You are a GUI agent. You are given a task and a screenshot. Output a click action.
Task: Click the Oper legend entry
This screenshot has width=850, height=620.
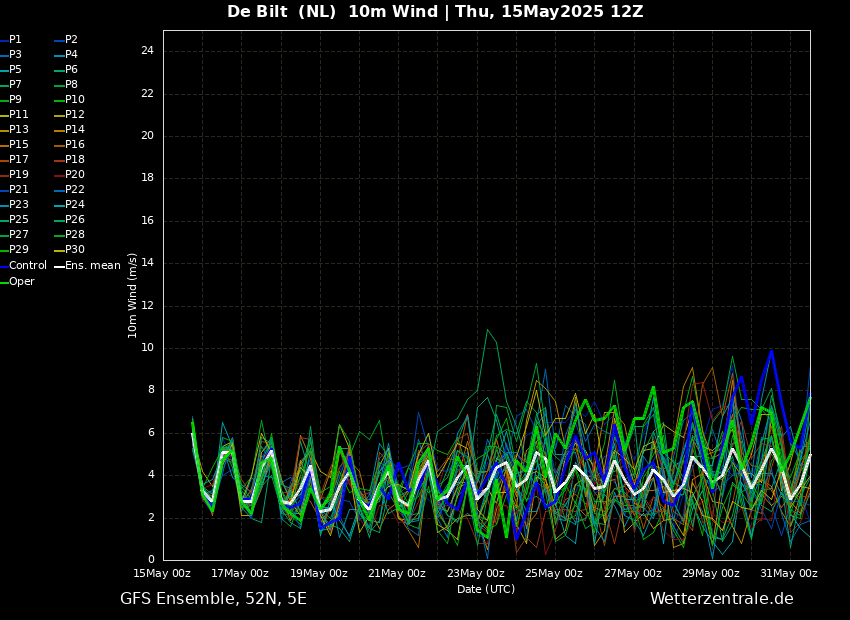click(x=21, y=282)
